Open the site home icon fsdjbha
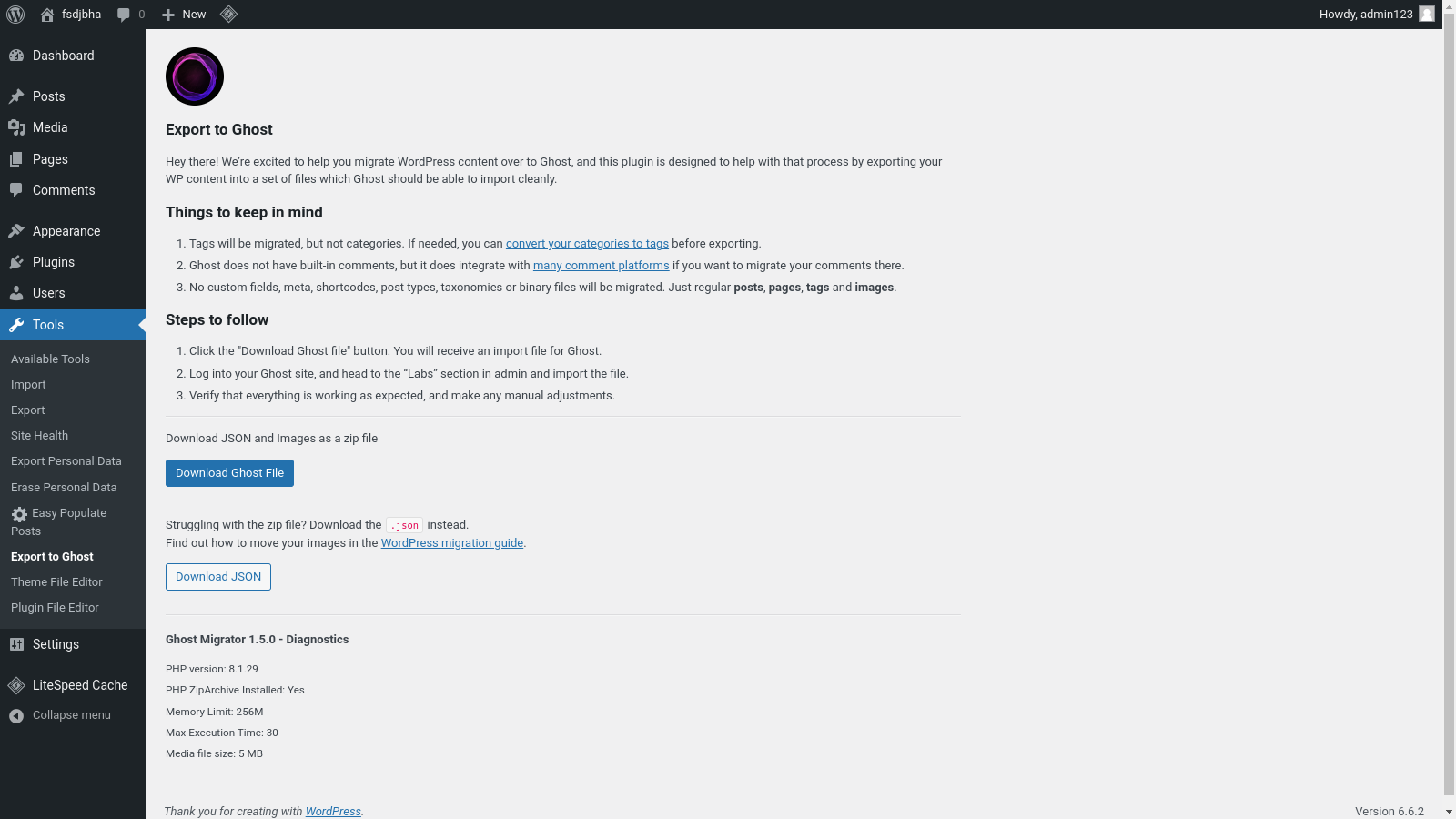Image resolution: width=1456 pixels, height=819 pixels. (47, 15)
